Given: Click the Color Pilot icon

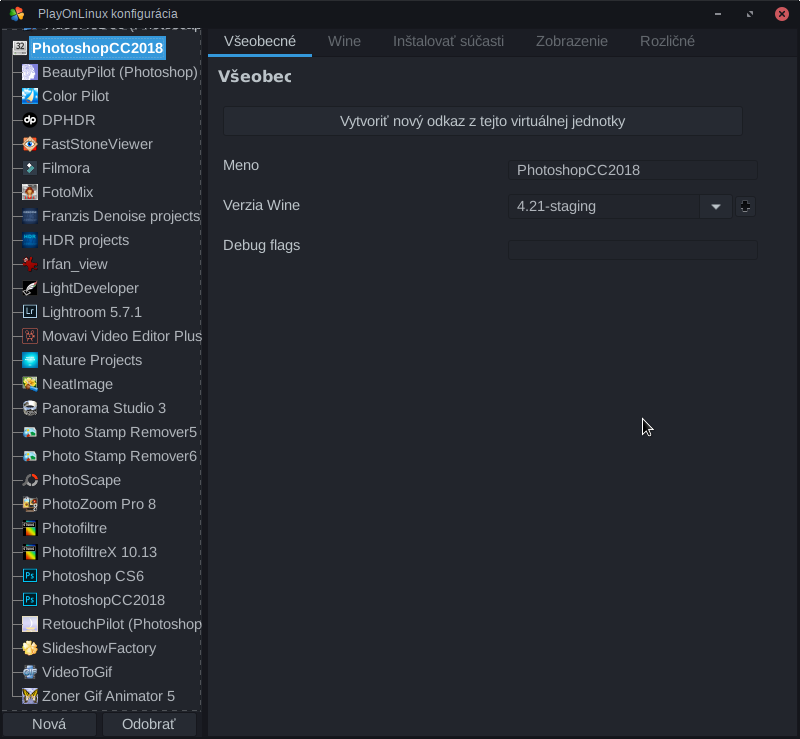Looking at the screenshot, I should (30, 96).
